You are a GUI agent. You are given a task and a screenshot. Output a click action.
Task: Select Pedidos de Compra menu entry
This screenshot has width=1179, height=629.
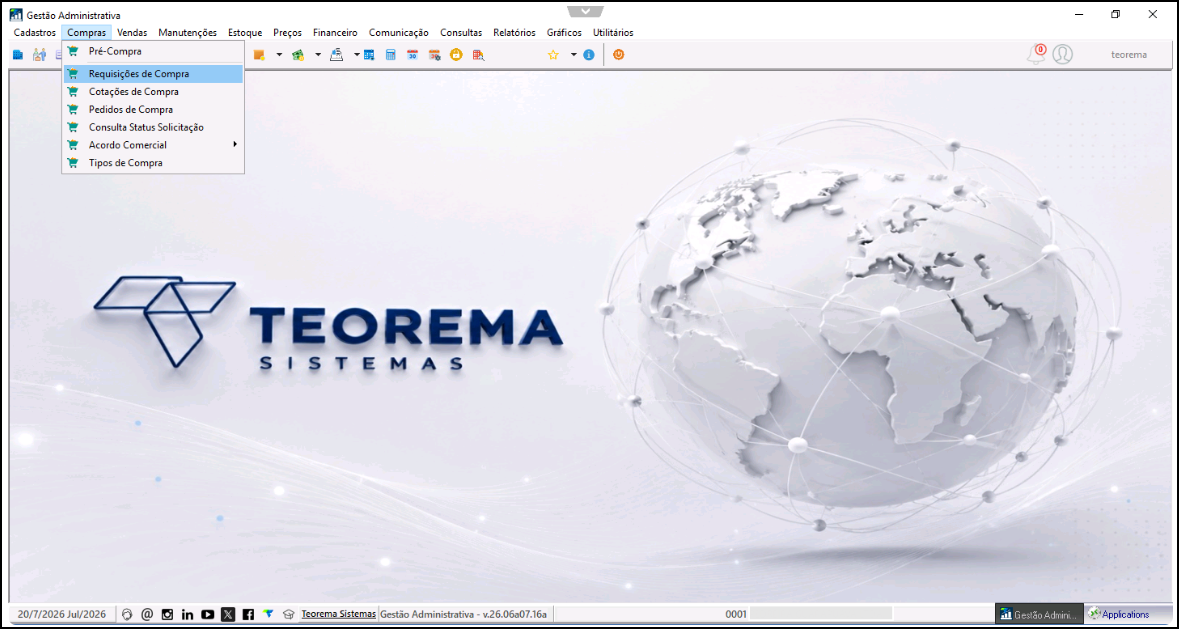tap(153, 110)
